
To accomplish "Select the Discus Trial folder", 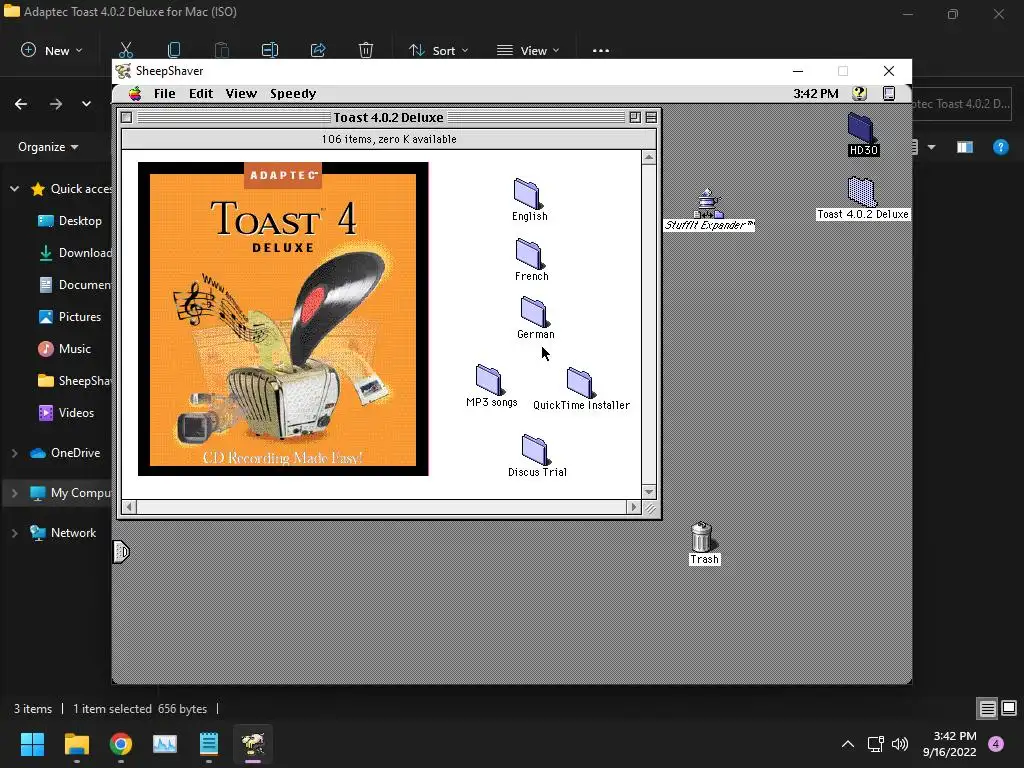I will [x=535, y=450].
